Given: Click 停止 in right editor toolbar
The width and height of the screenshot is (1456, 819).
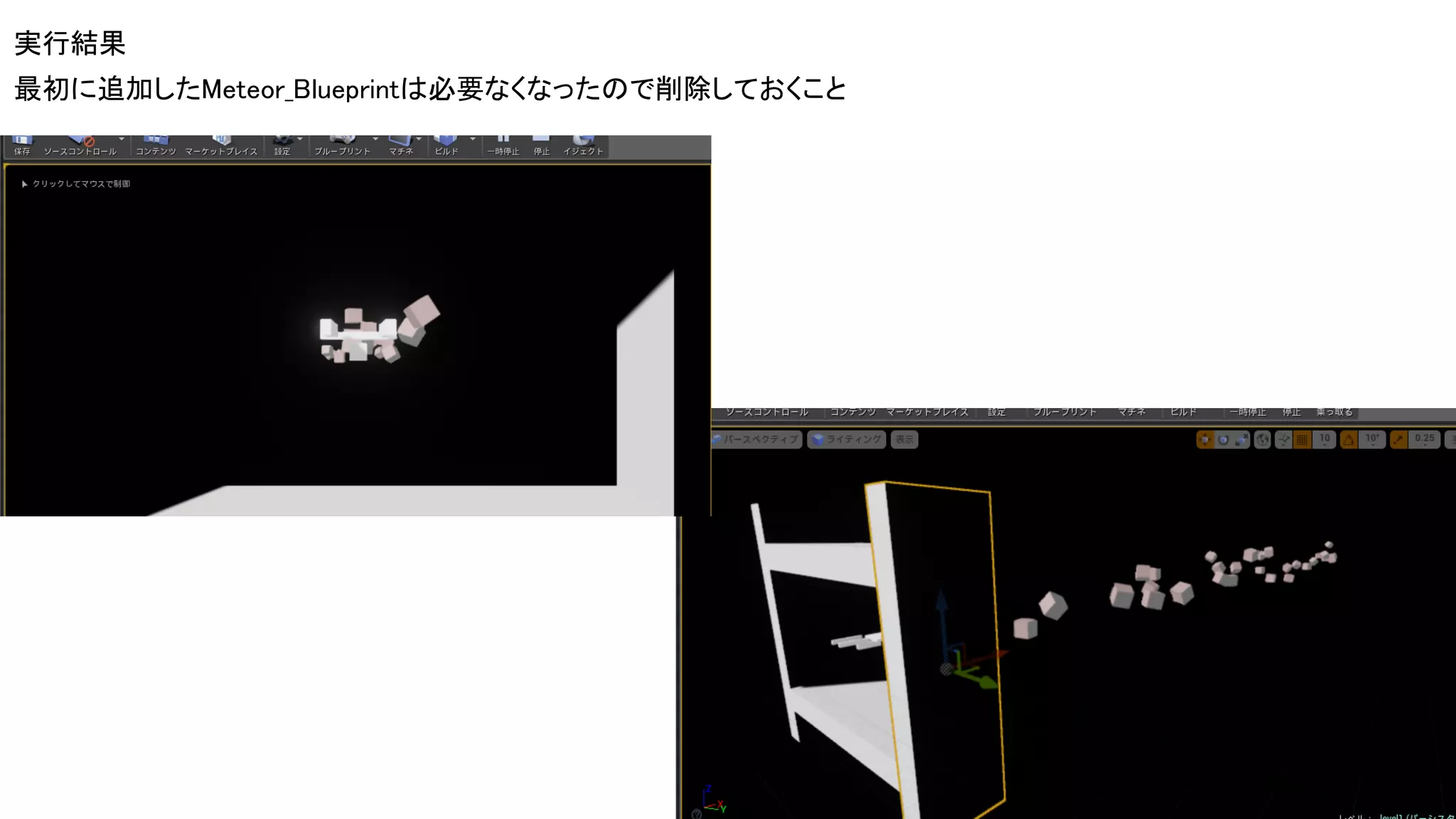Looking at the screenshot, I should pos(1292,412).
